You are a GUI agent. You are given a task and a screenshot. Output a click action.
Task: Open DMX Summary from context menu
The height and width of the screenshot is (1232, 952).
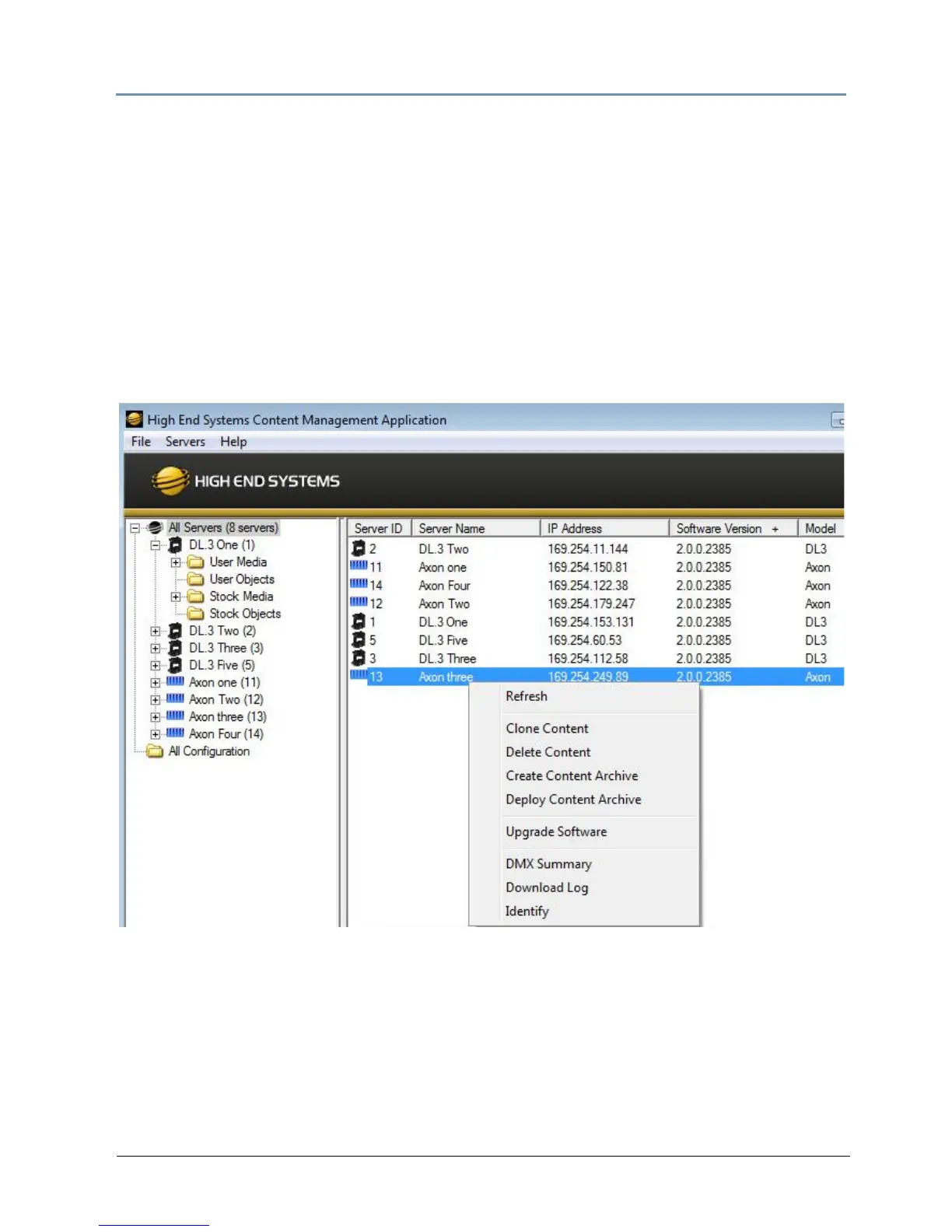point(548,864)
